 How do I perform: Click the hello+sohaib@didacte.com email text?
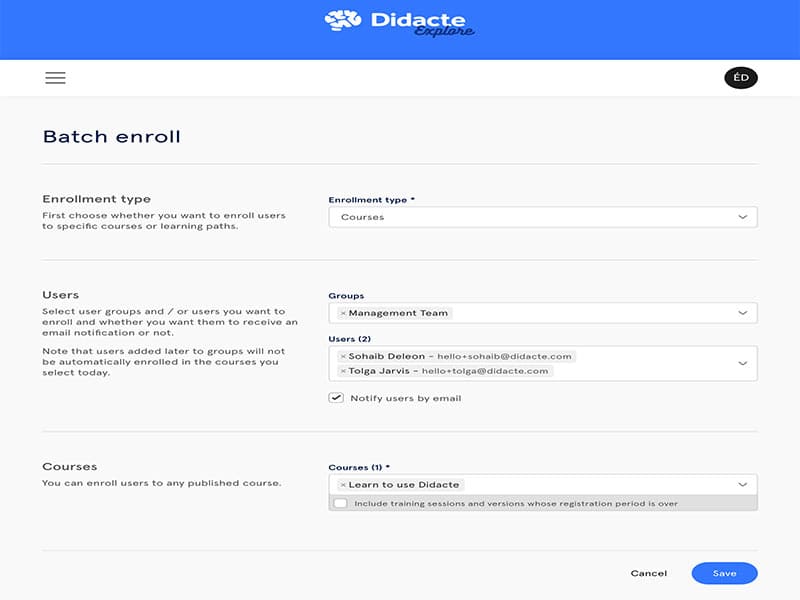pyautogui.click(x=504, y=356)
